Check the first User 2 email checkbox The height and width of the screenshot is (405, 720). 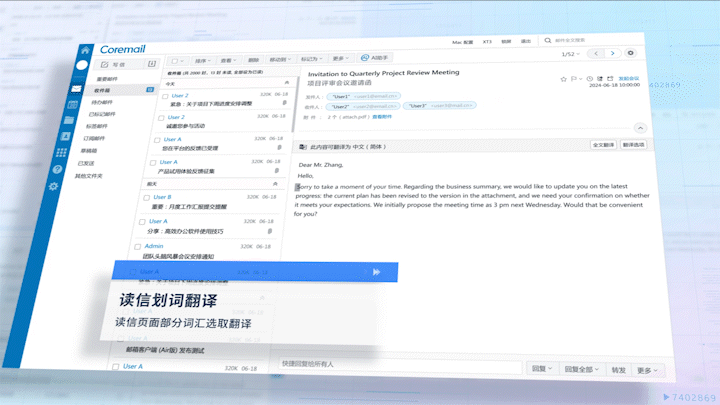point(166,96)
